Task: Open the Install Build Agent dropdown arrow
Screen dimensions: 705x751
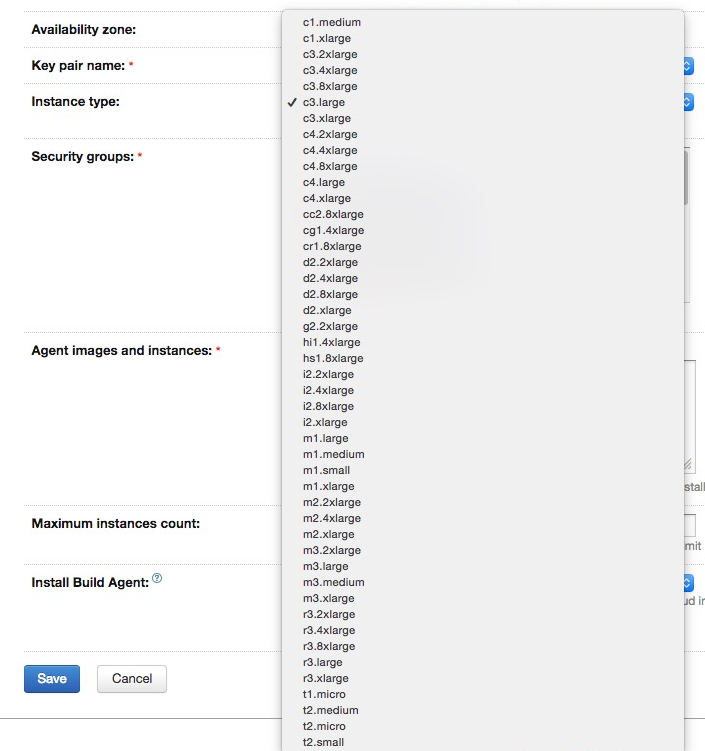Action: click(x=689, y=583)
